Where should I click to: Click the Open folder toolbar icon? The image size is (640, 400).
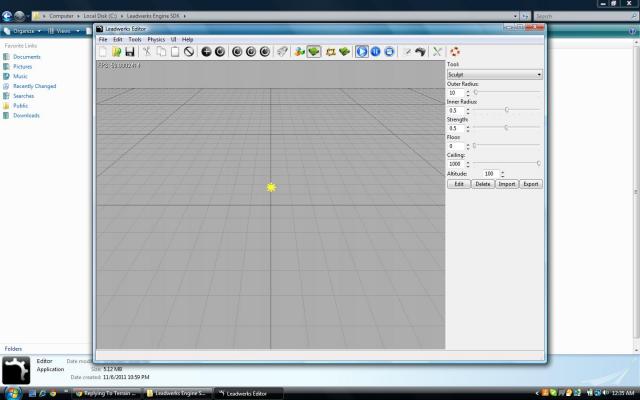116,51
